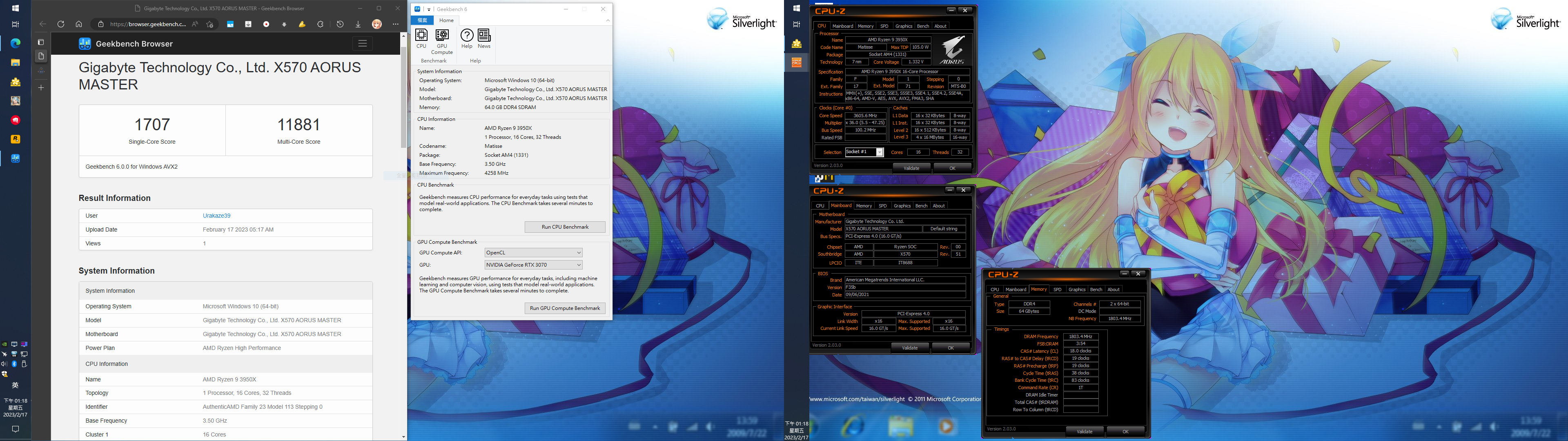Click Run CPU Benchmark button

pos(565,227)
